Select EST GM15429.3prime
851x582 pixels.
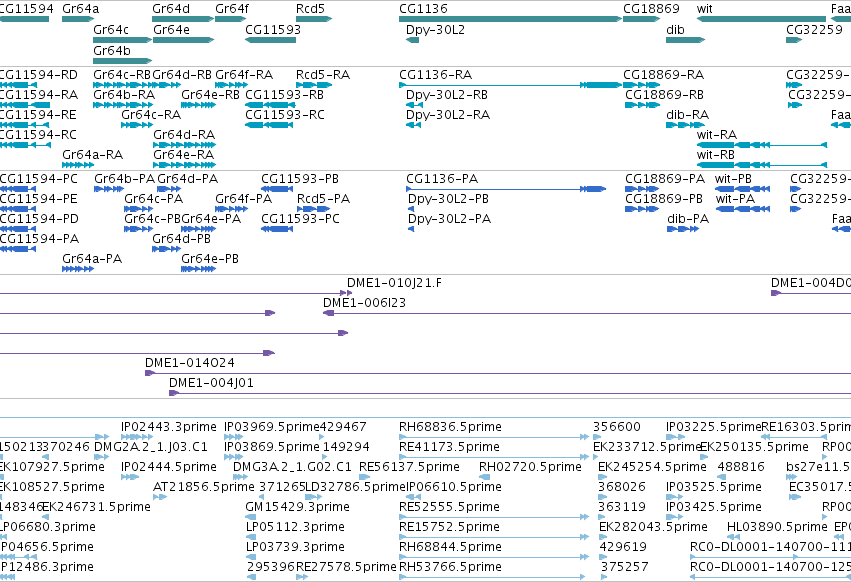coord(250,517)
